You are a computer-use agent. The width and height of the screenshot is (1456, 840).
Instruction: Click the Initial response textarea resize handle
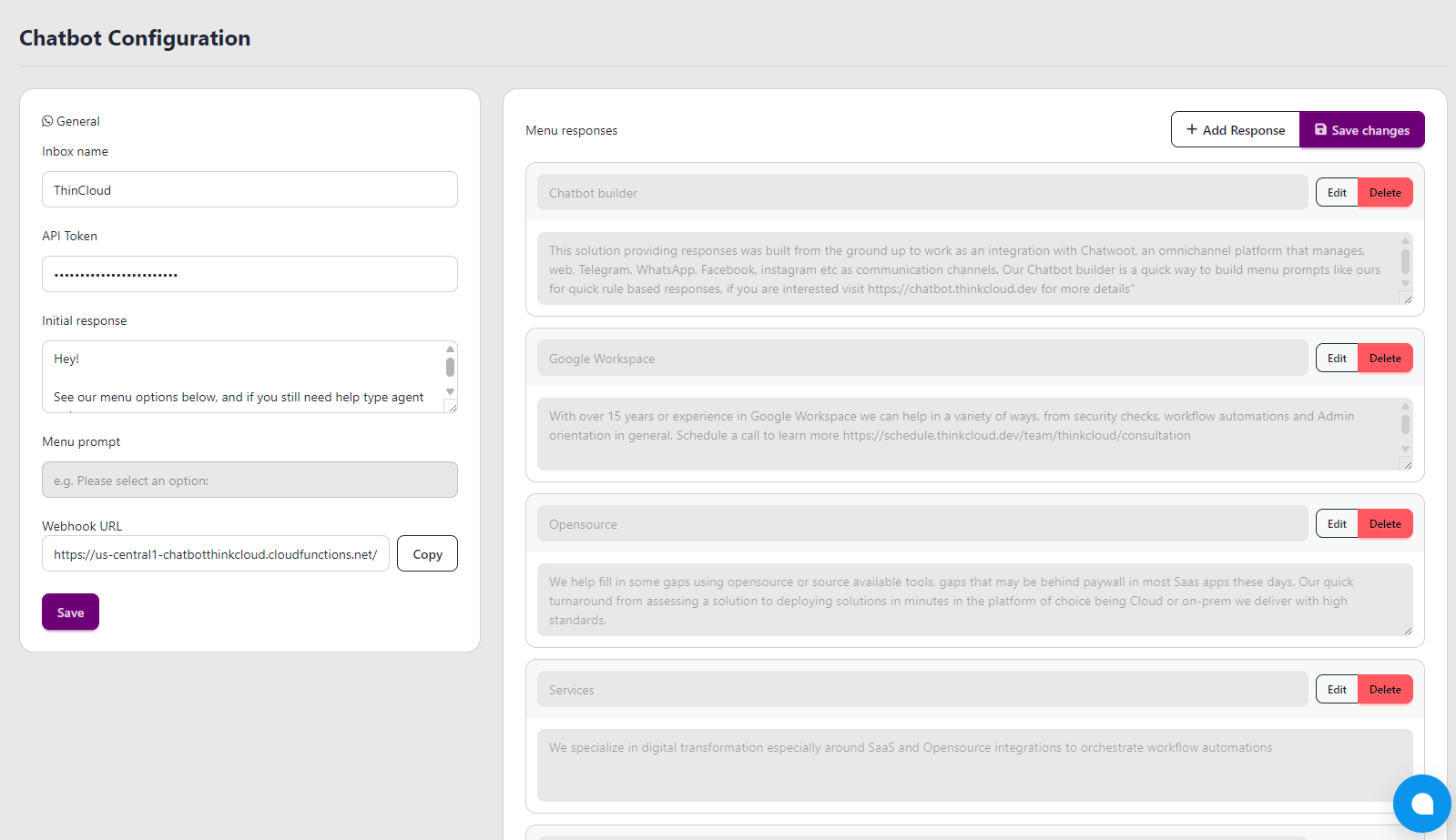click(451, 406)
